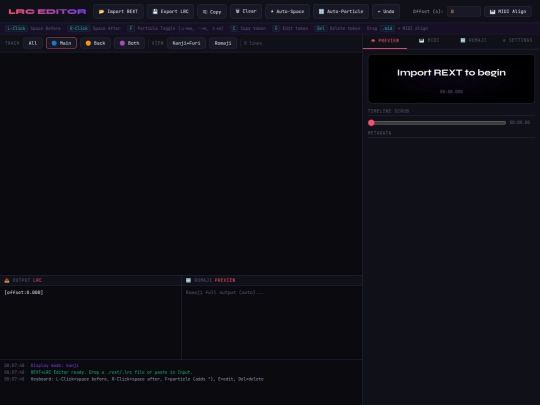Undo the last edit

(x=386, y=11)
